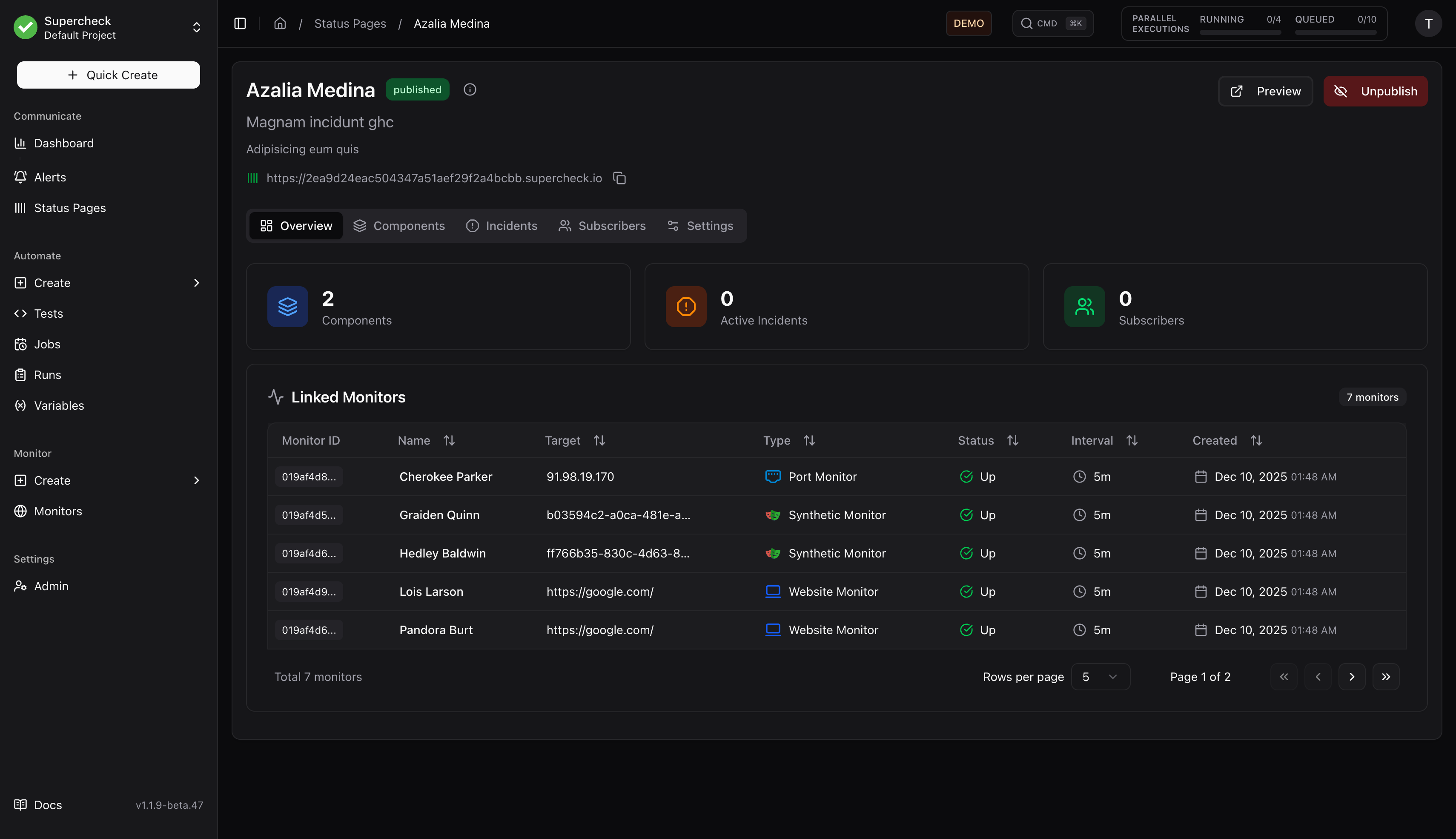Select Alerts in the sidebar
Image resolution: width=1456 pixels, height=839 pixels.
[x=49, y=177]
